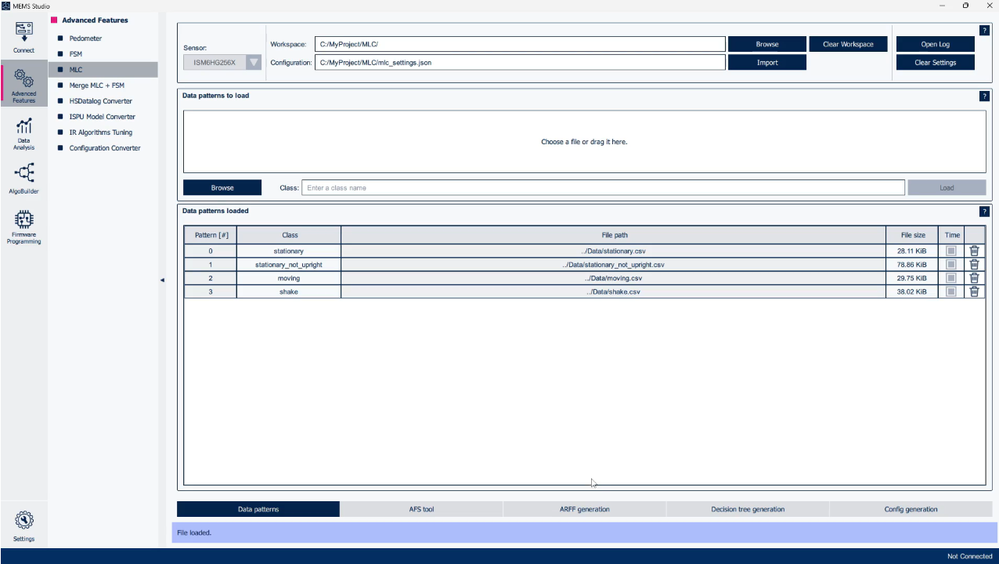The height and width of the screenshot is (564, 999).
Task: Click the Clear Workspace button
Action: [x=848, y=44]
